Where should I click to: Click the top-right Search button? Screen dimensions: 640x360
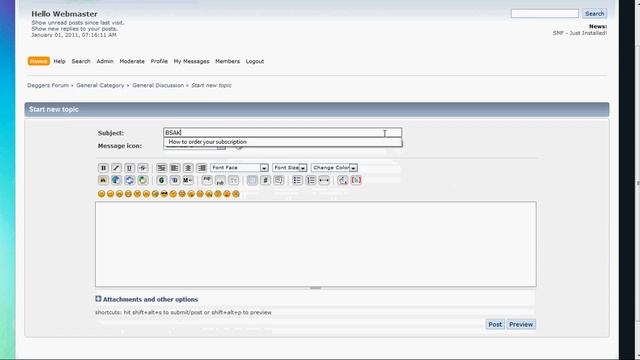[595, 13]
